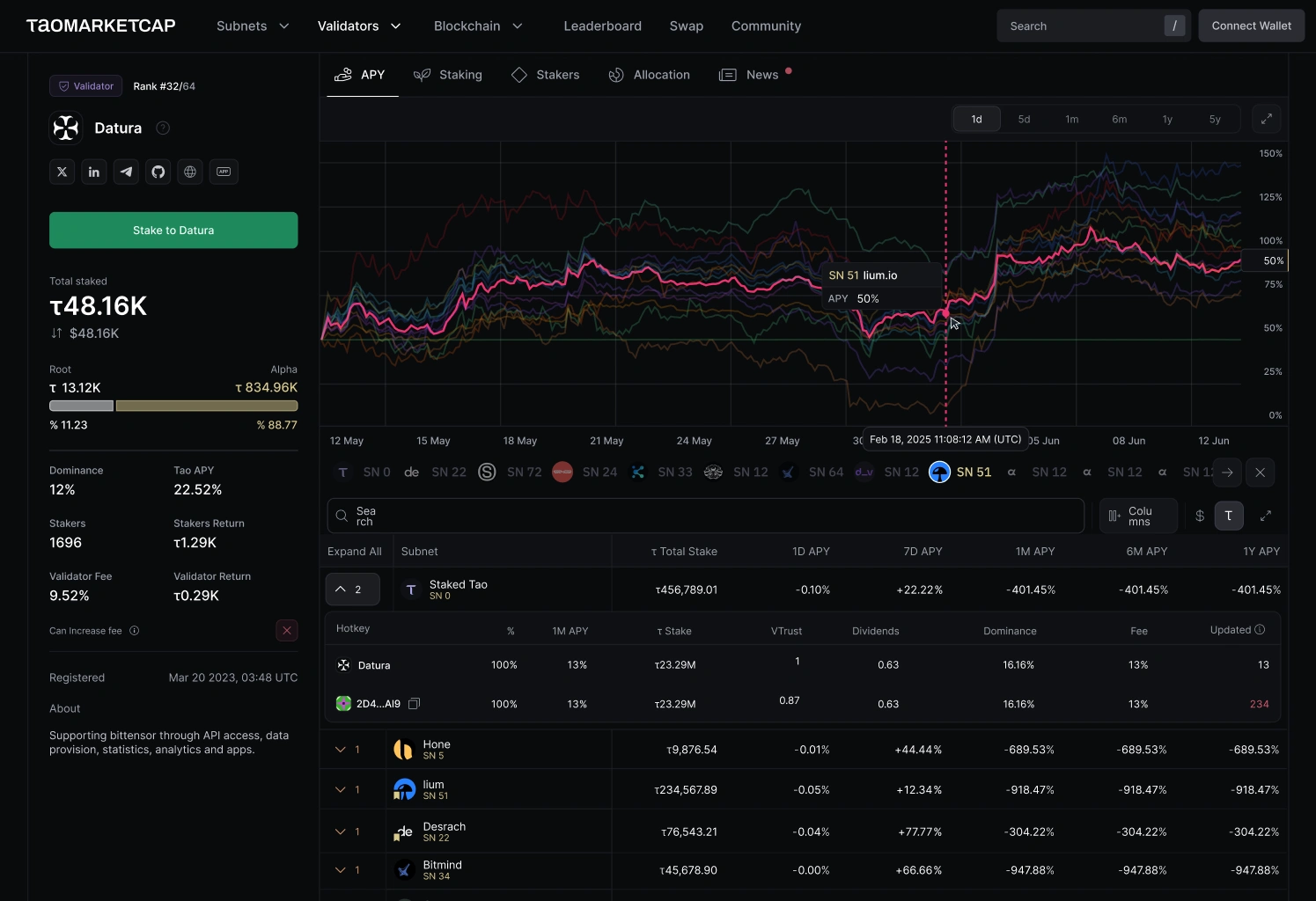This screenshot has width=1316, height=901.
Task: Expand chart to fullscreen
Action: pos(1267,119)
